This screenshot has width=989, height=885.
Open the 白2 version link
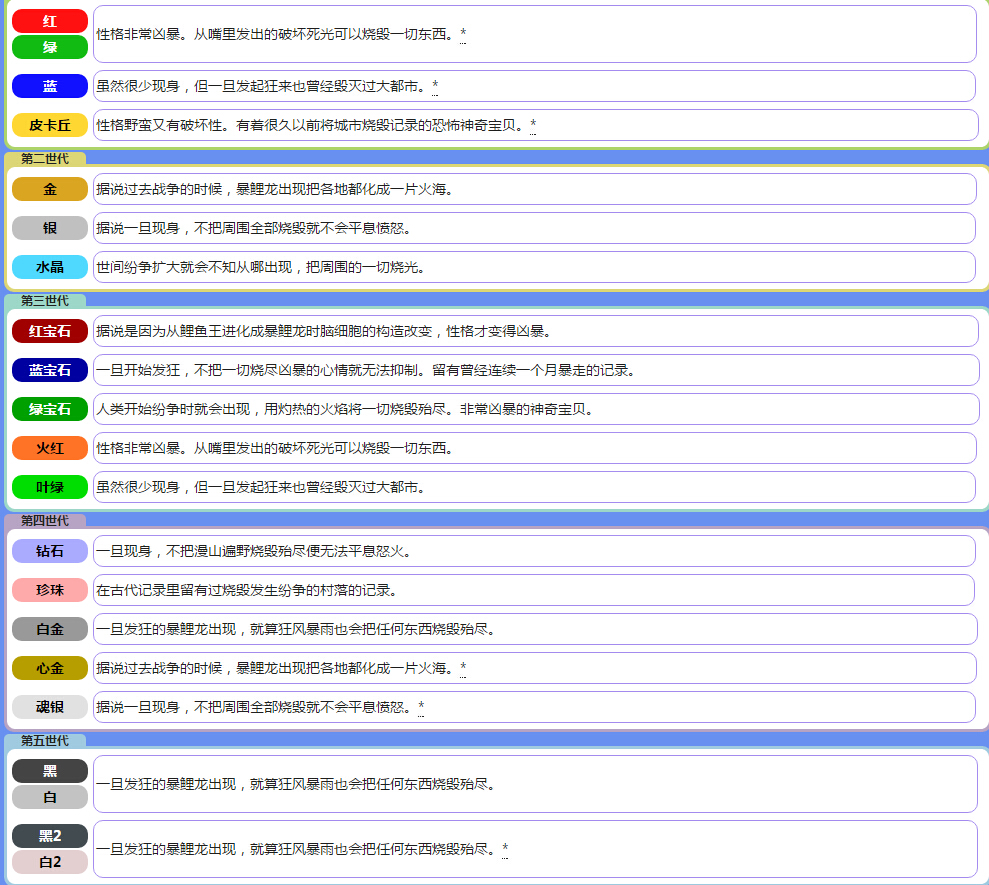[50, 862]
